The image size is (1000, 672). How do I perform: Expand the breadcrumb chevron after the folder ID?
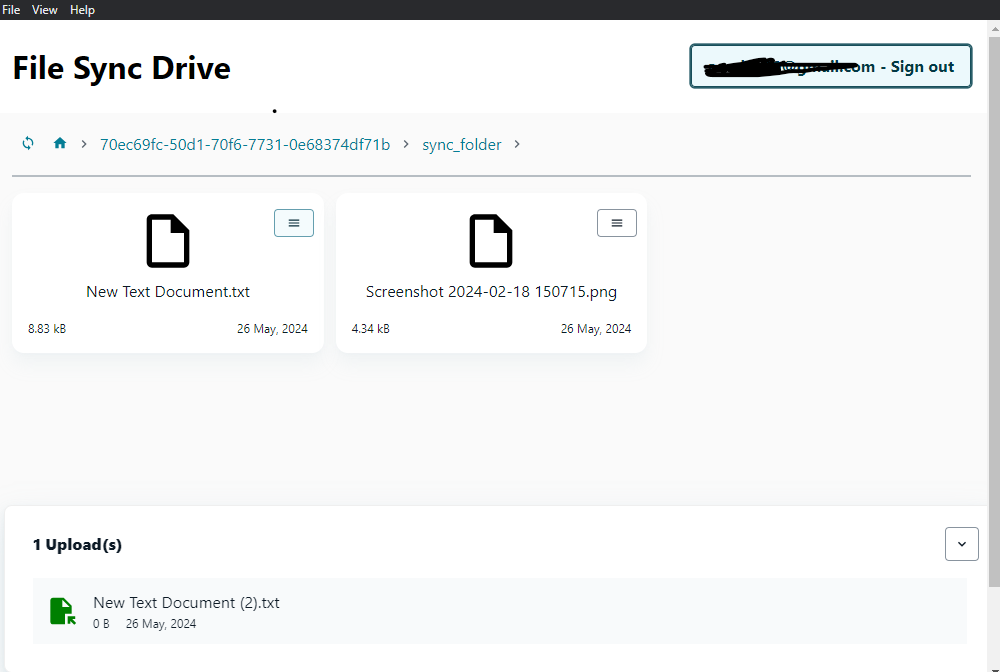tap(405, 144)
